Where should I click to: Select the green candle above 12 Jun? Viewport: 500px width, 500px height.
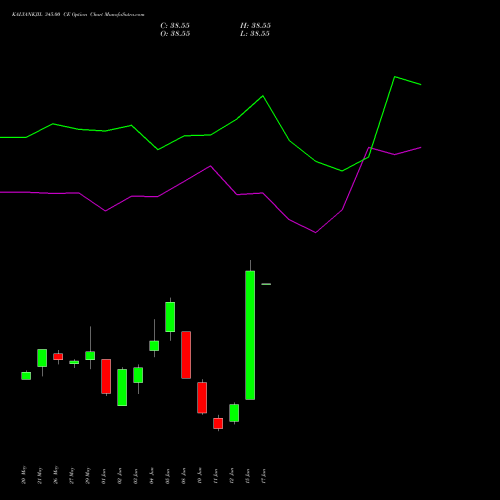pyautogui.click(x=234, y=413)
